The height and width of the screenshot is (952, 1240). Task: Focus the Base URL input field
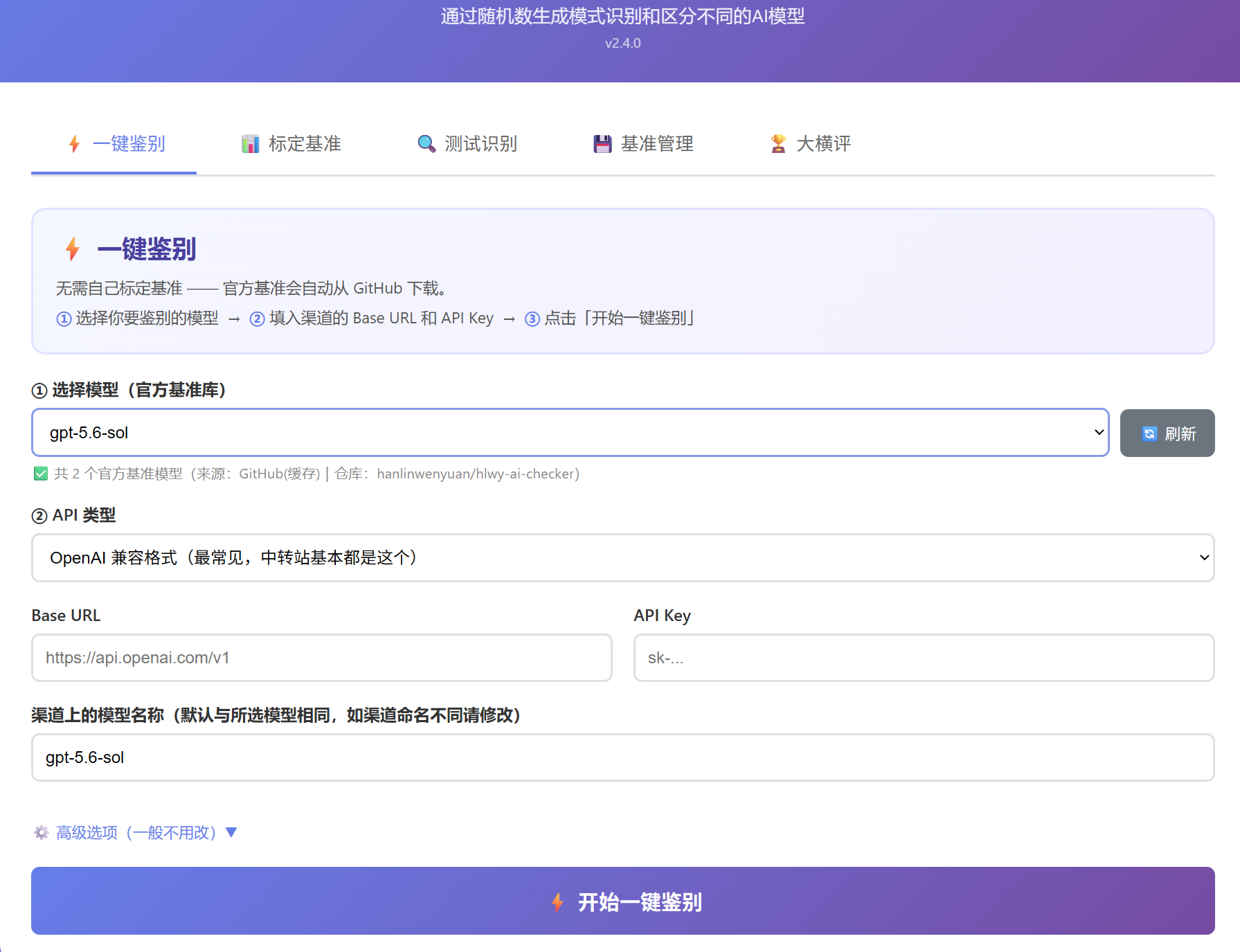pyautogui.click(x=322, y=658)
